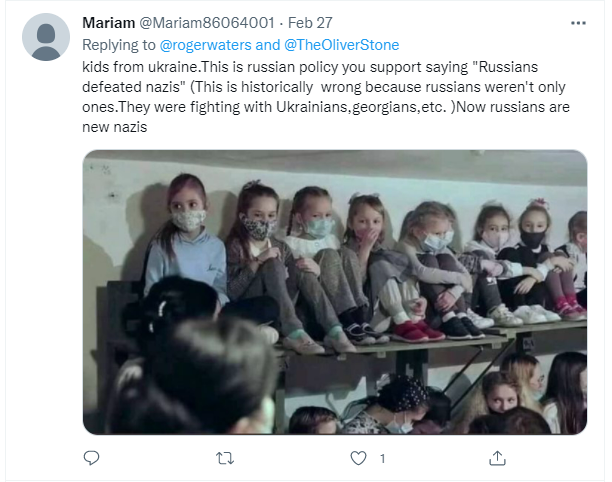Click the tweet's last line 'new nazis'
This screenshot has height=482, width=612.
[x=114, y=127]
